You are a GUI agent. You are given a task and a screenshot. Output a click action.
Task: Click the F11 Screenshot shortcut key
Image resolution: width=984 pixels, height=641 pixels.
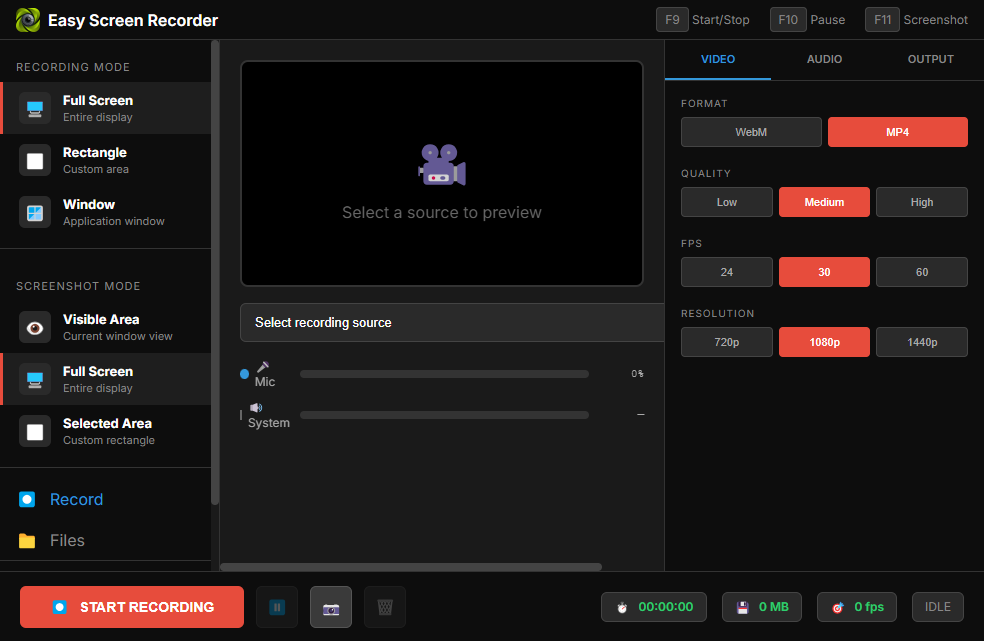point(882,20)
